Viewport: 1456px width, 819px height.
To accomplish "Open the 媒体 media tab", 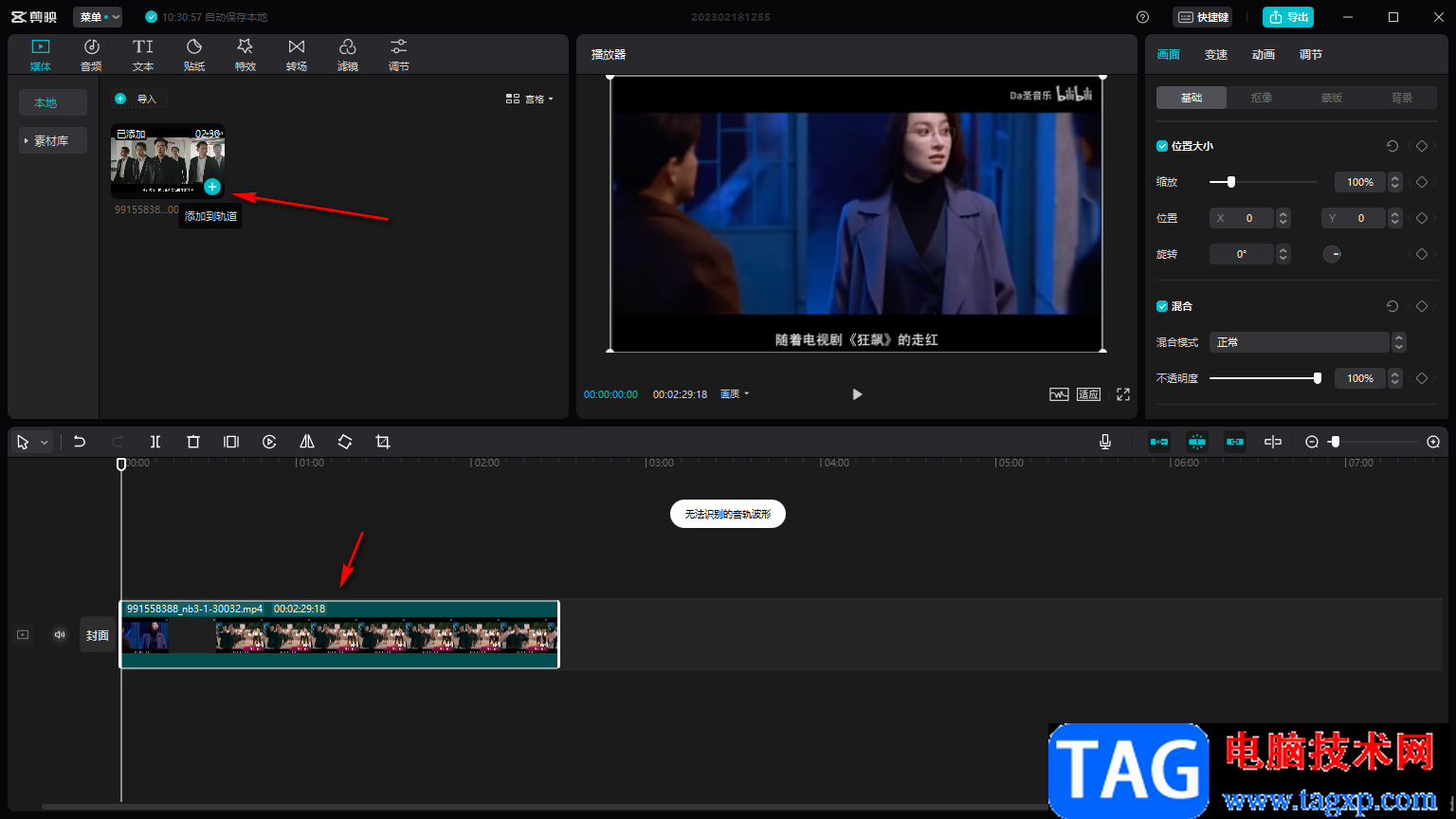I will pyautogui.click(x=40, y=55).
